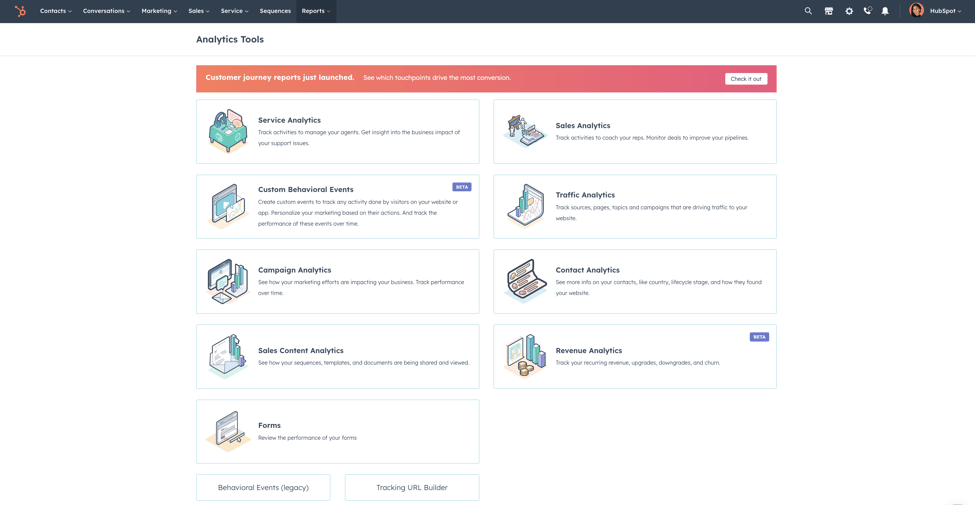
Task: Open Sequences from the top navigation
Action: coord(275,11)
